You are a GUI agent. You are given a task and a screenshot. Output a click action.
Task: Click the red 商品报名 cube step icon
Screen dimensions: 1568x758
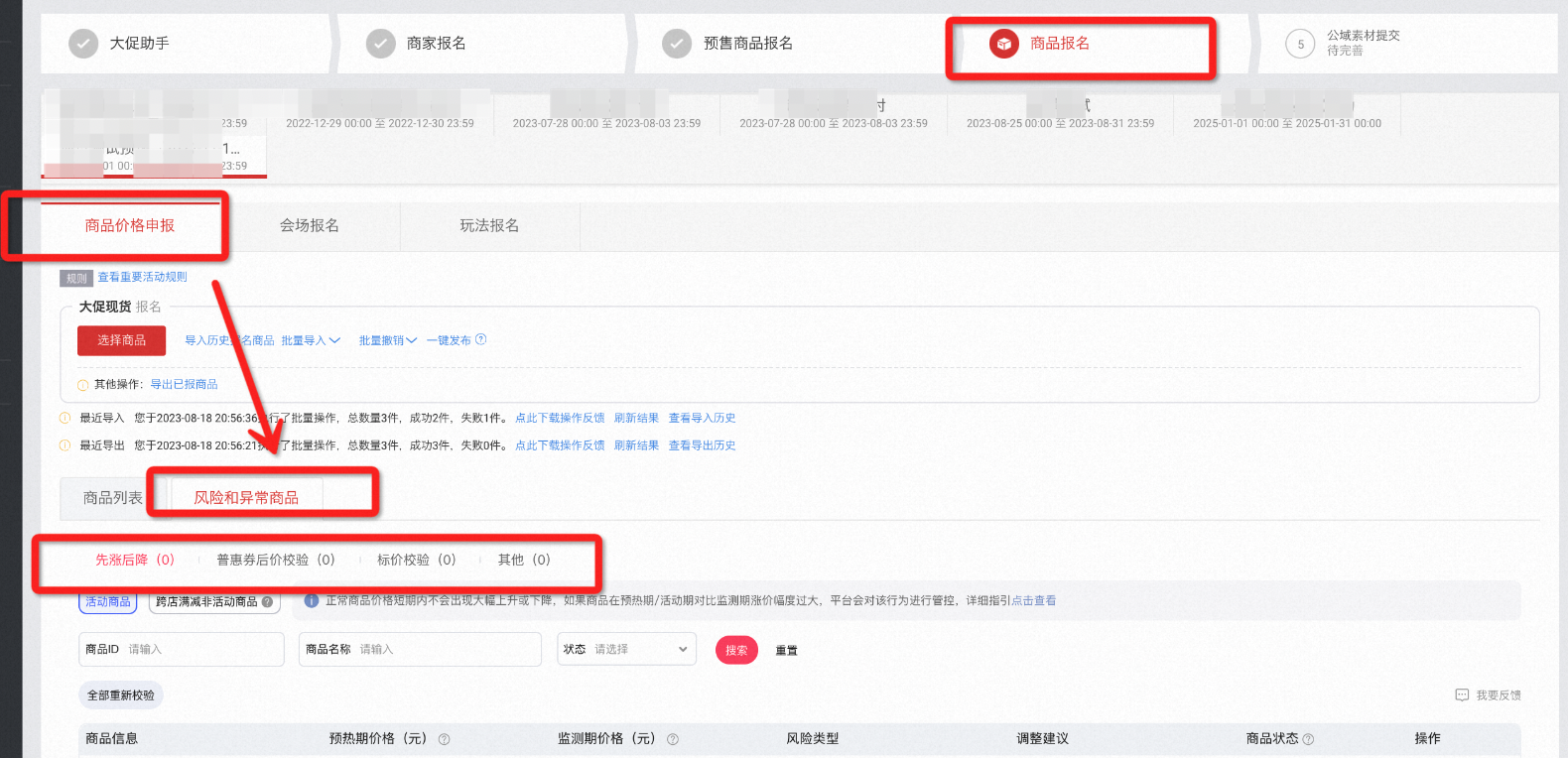click(x=1004, y=44)
